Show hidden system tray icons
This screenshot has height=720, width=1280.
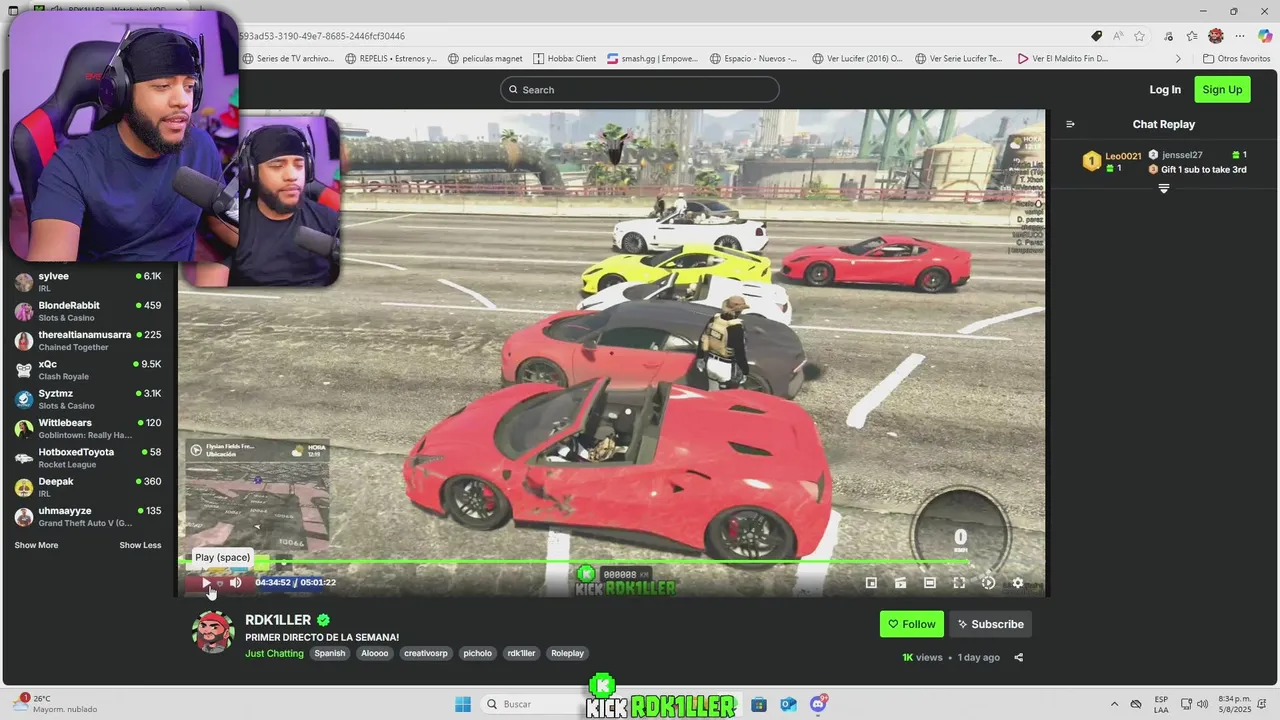1114,704
